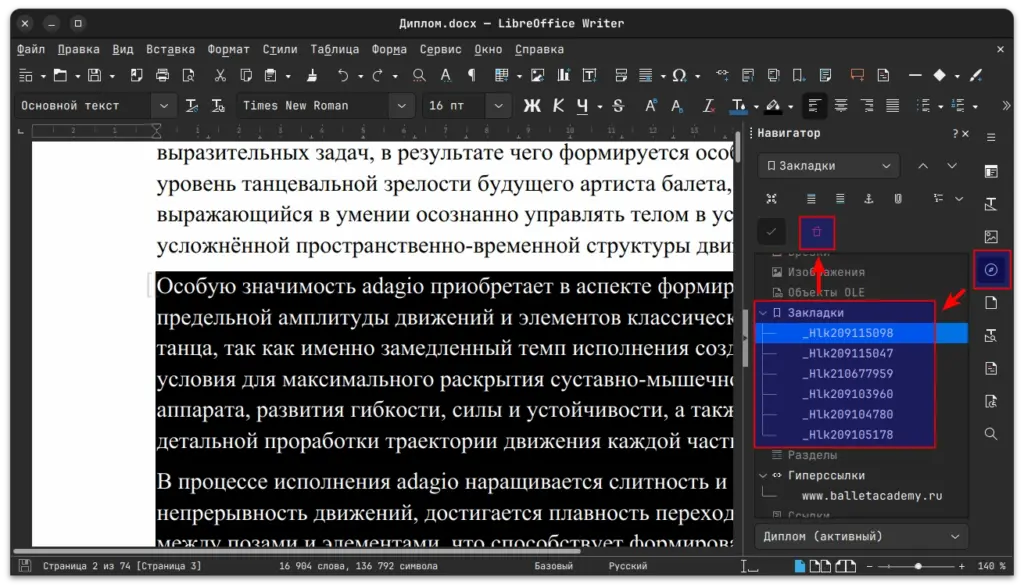Open the Find sidebar via magnifier icon

[x=990, y=434]
